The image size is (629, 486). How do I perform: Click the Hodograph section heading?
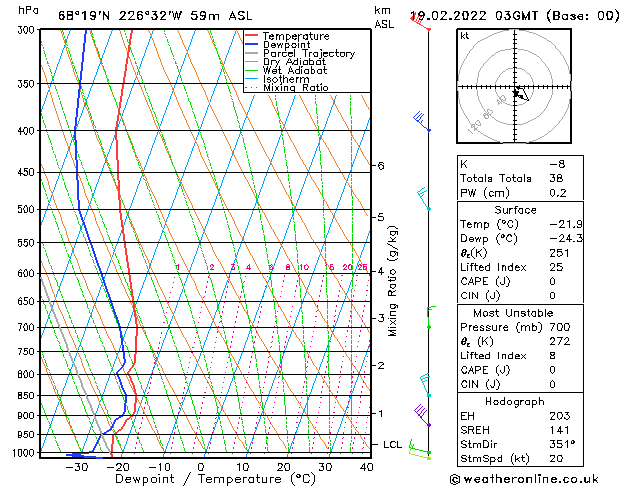[x=515, y=402]
